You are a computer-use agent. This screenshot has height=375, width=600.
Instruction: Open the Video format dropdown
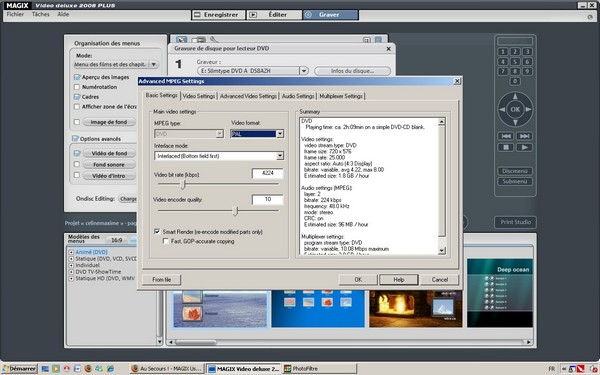click(x=280, y=134)
